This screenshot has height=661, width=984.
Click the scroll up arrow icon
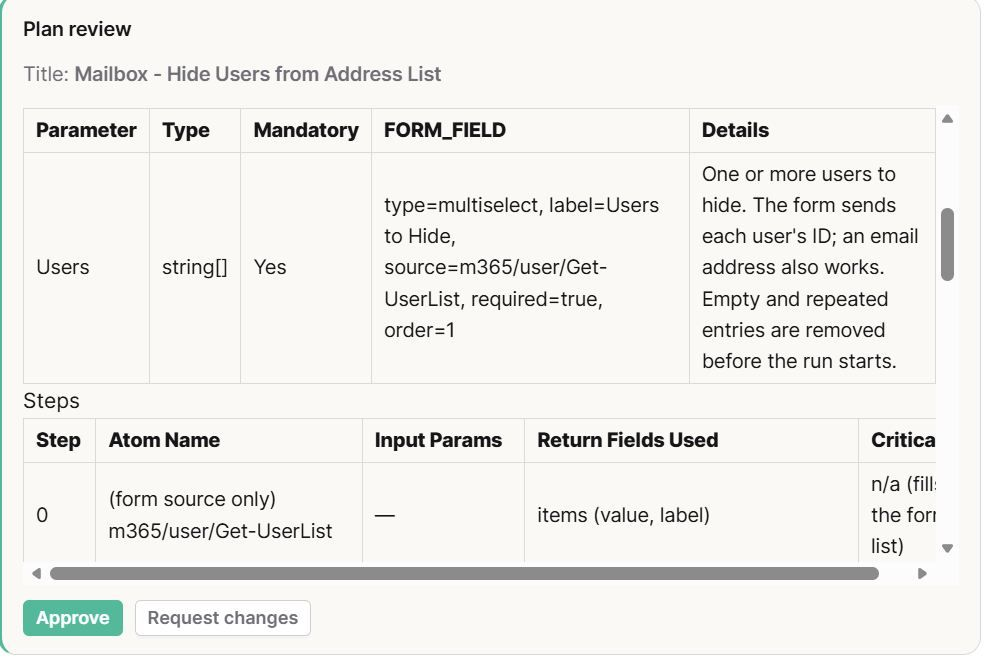tap(948, 119)
